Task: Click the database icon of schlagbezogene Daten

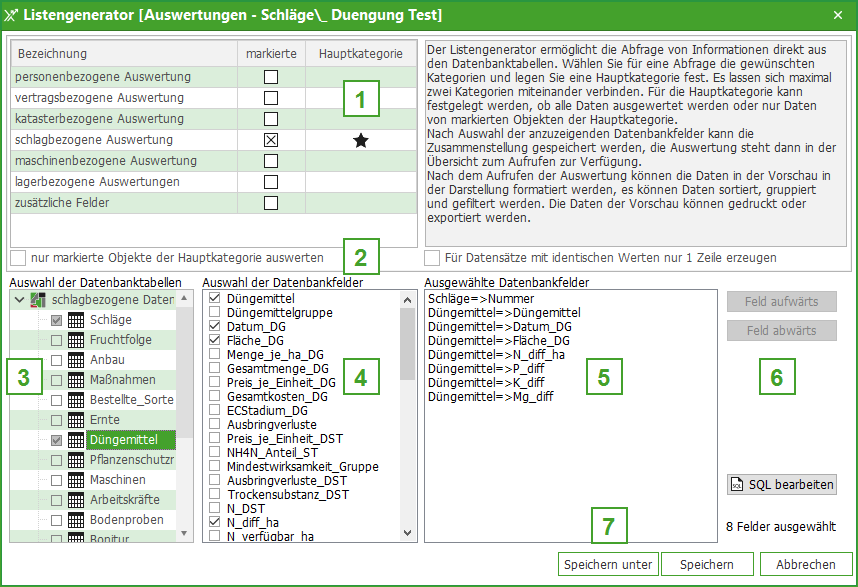Action: (39, 300)
